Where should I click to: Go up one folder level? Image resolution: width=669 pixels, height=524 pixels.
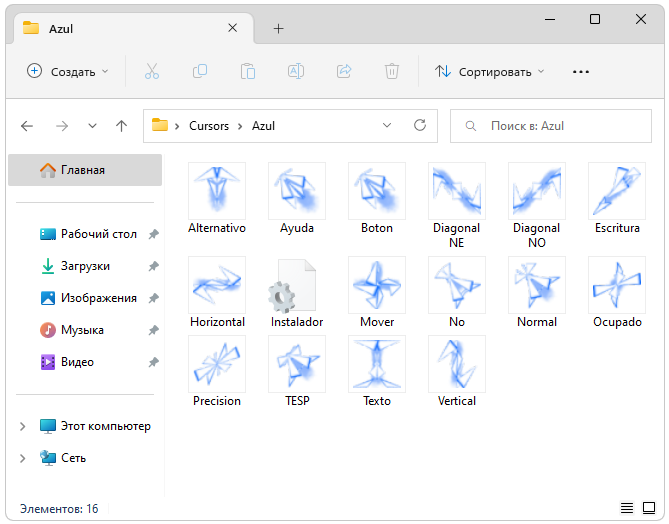click(x=121, y=126)
